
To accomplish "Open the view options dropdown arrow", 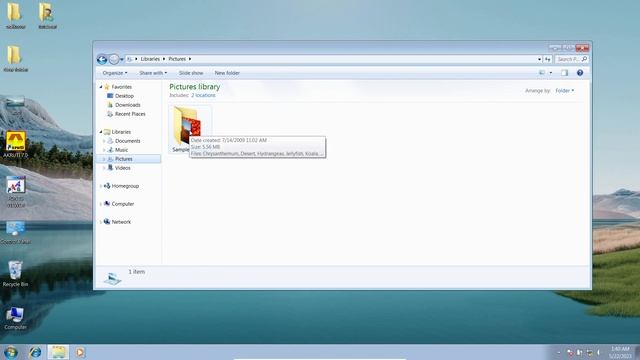I will click(551, 73).
